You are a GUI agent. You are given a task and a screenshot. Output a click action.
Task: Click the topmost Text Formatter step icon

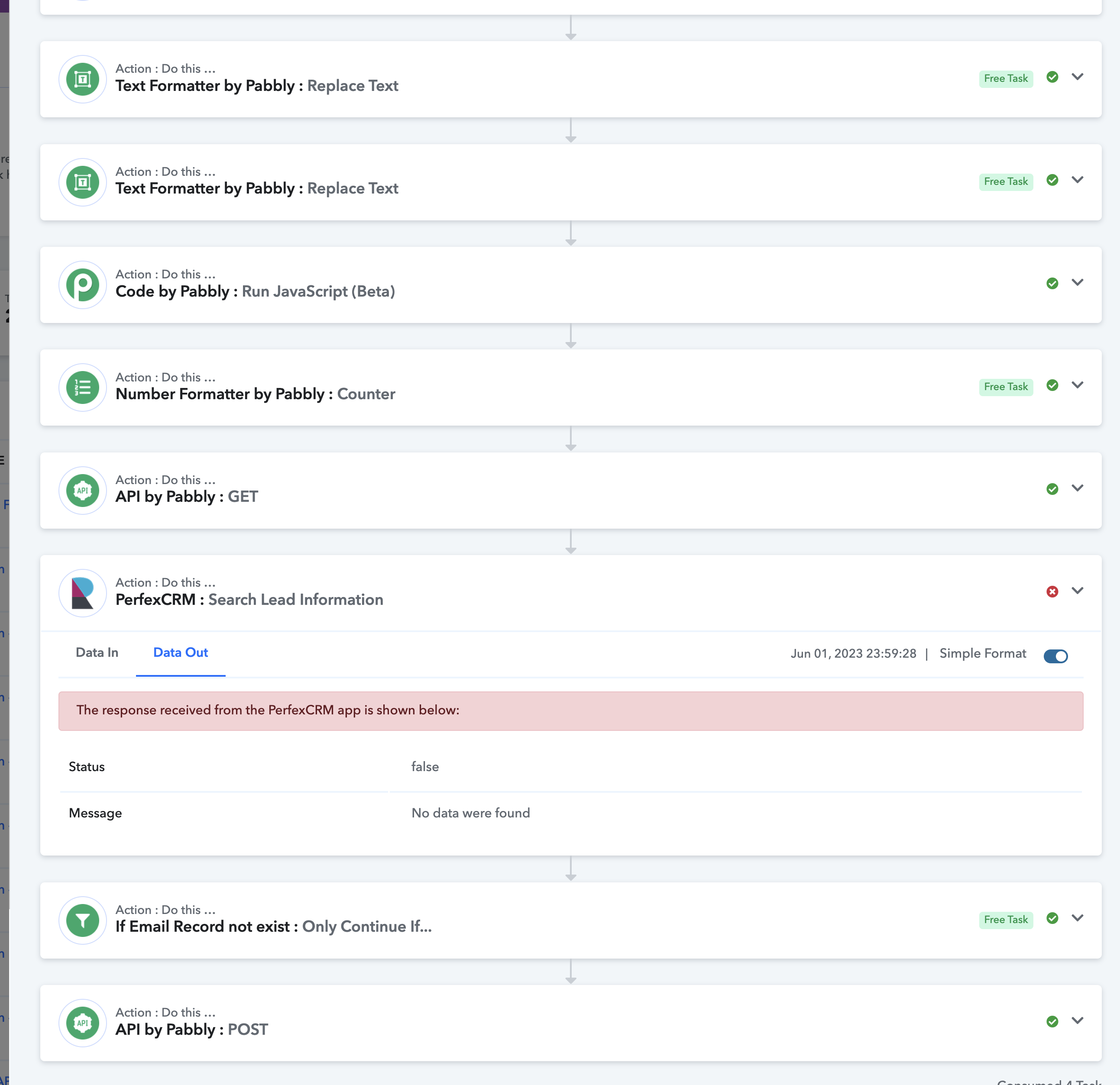point(83,79)
